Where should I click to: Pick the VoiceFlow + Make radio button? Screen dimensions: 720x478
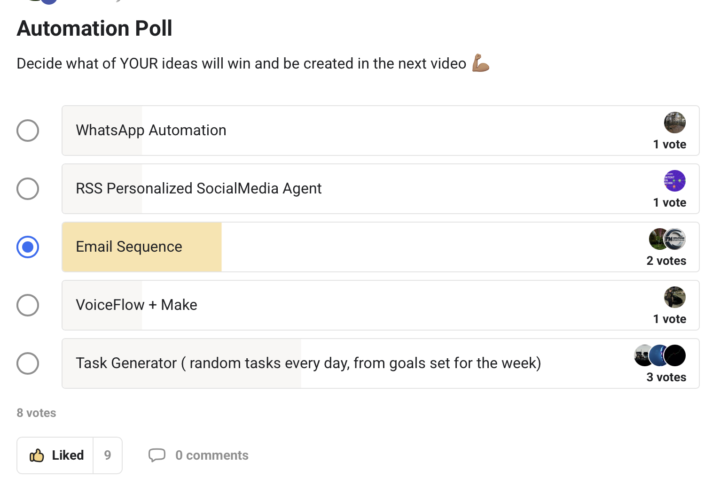pyautogui.click(x=28, y=305)
